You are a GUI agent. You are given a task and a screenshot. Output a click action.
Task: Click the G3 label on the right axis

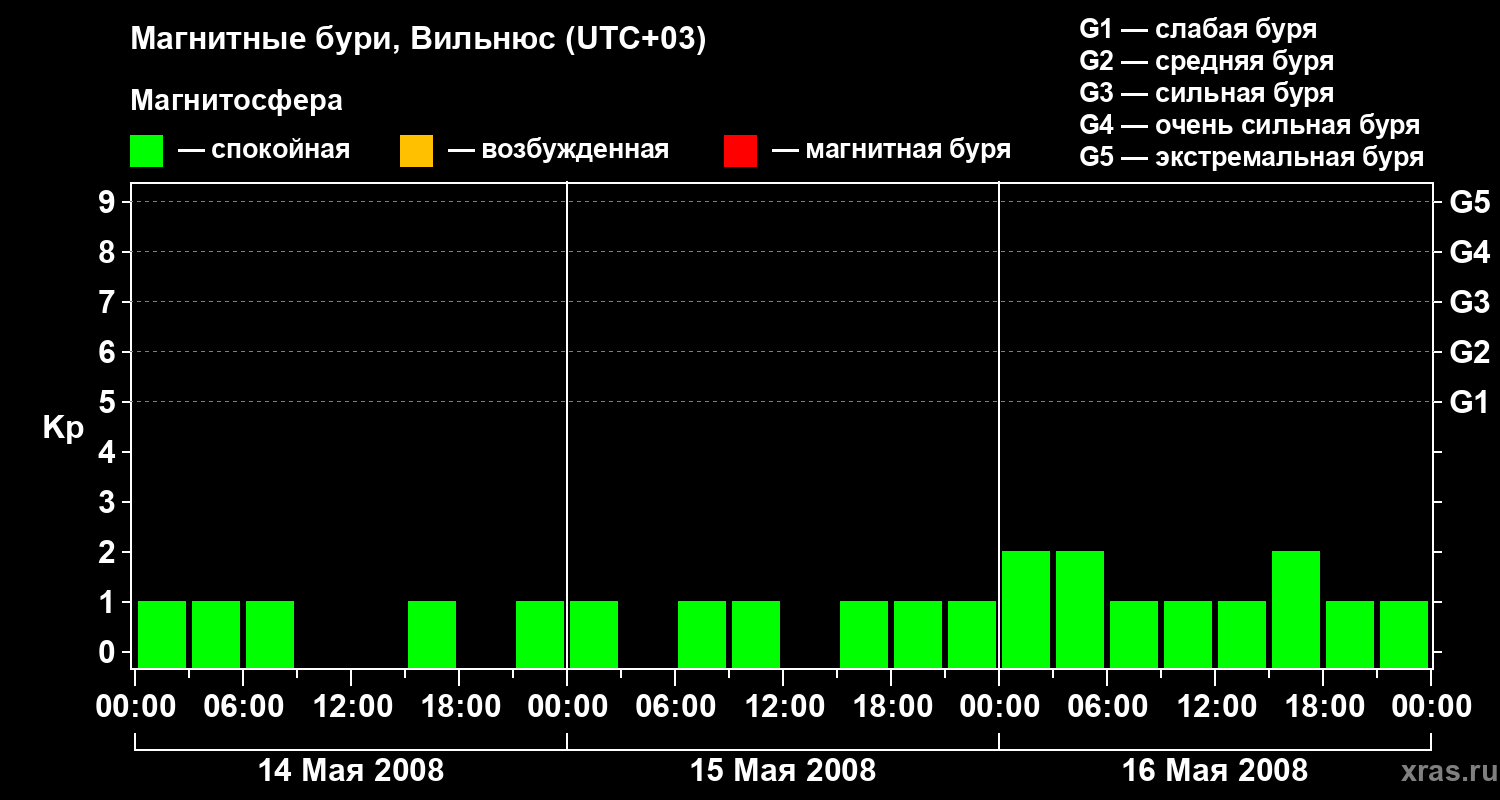(1469, 302)
